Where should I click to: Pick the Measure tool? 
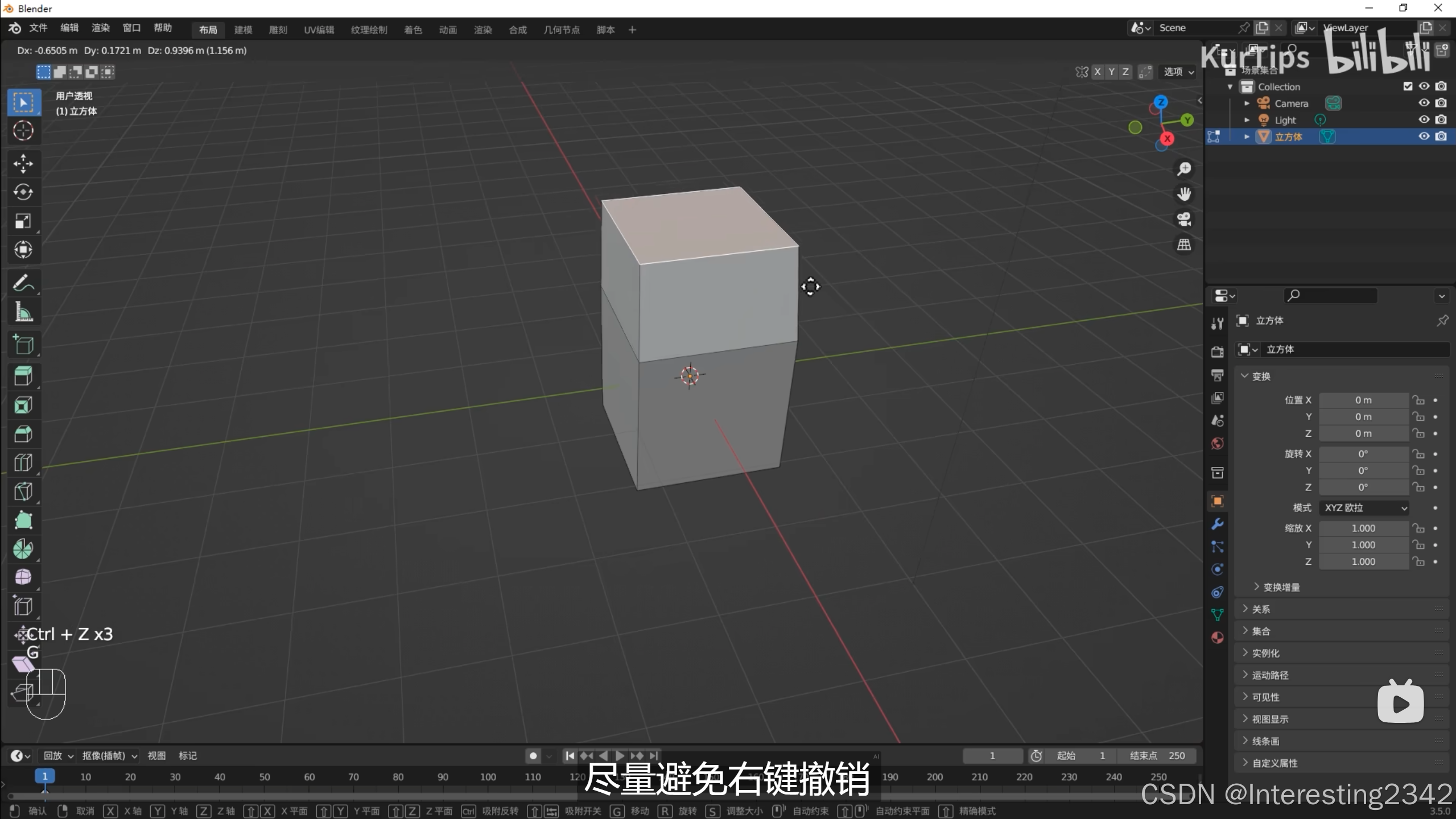tap(23, 312)
